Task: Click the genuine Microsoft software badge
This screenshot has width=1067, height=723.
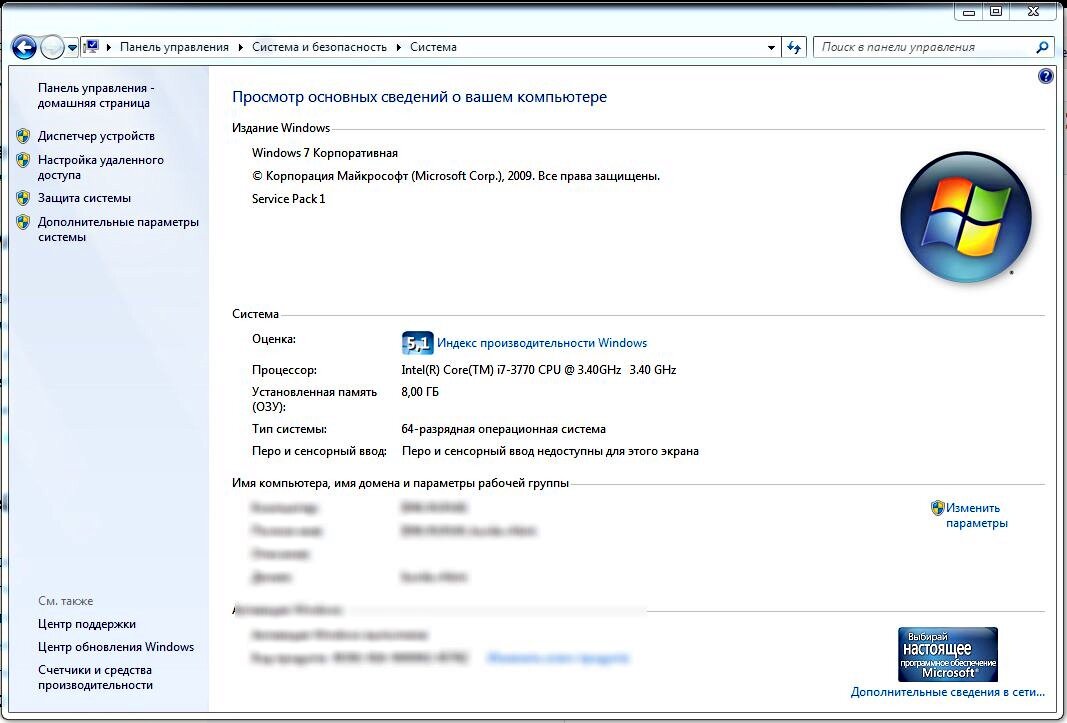Action: point(948,654)
